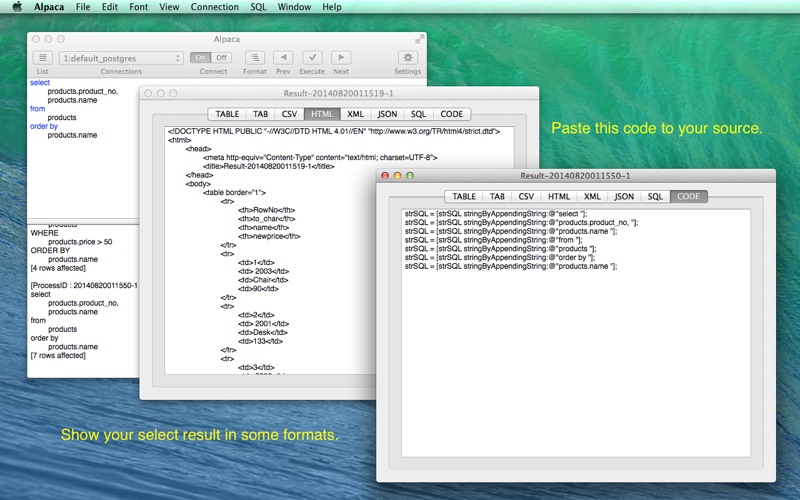Click 'products.price > 50' in the log

[x=80, y=242]
